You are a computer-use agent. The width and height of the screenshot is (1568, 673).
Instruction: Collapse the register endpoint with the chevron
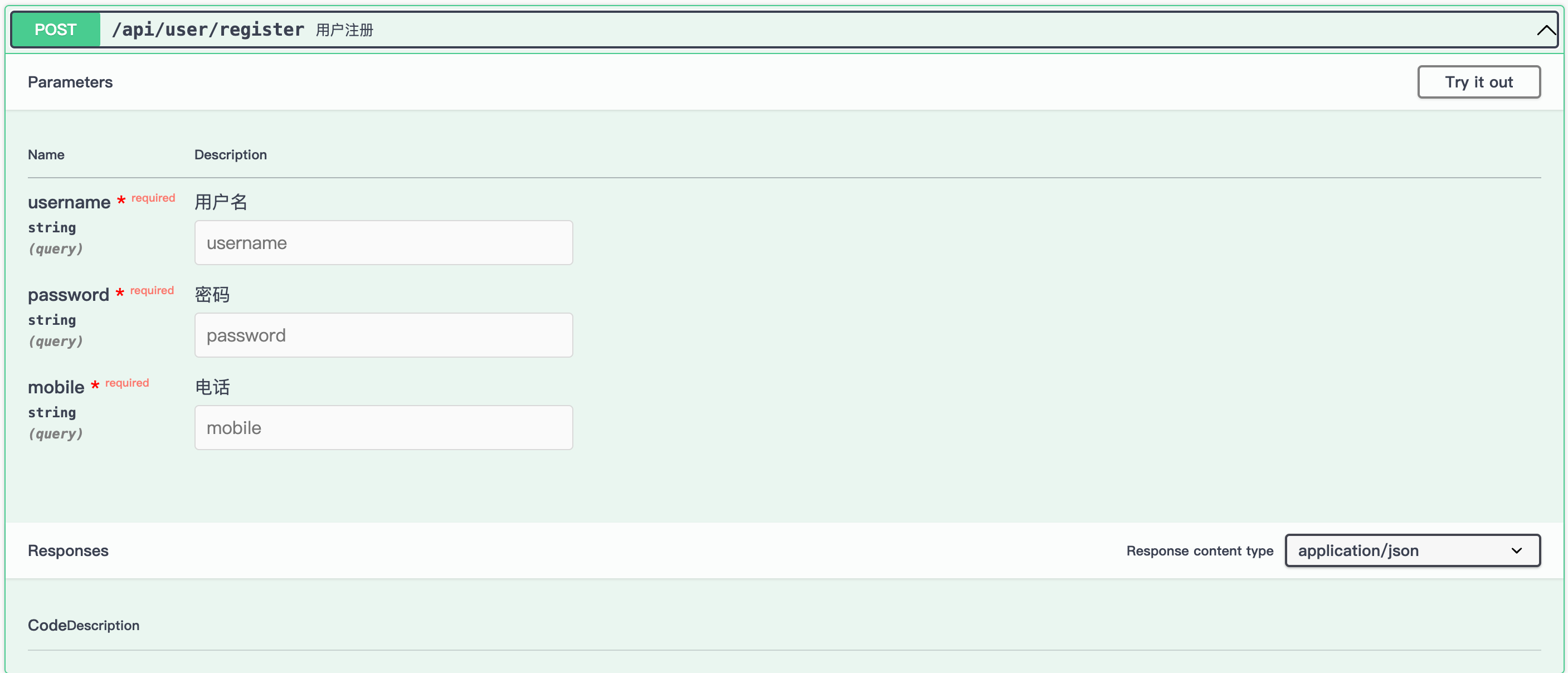[1545, 30]
